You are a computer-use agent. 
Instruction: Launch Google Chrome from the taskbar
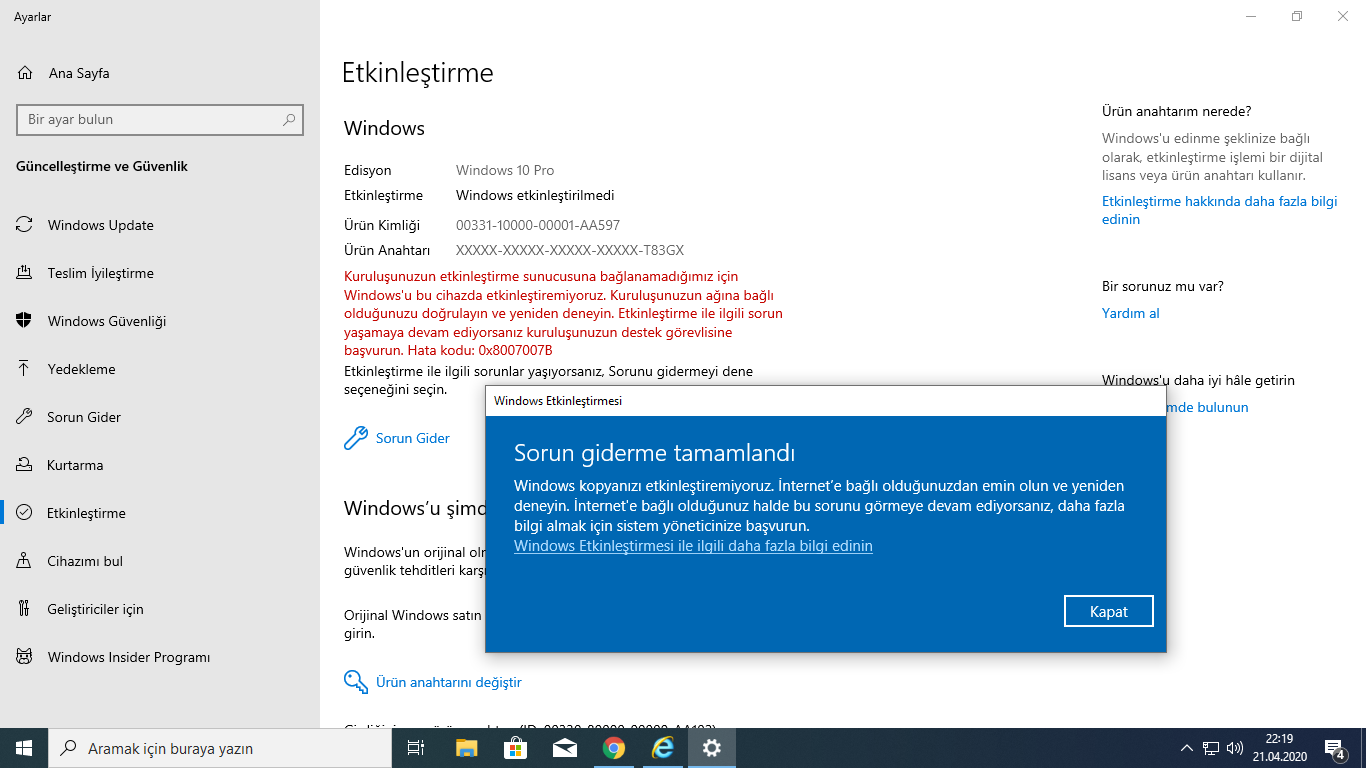tap(613, 747)
